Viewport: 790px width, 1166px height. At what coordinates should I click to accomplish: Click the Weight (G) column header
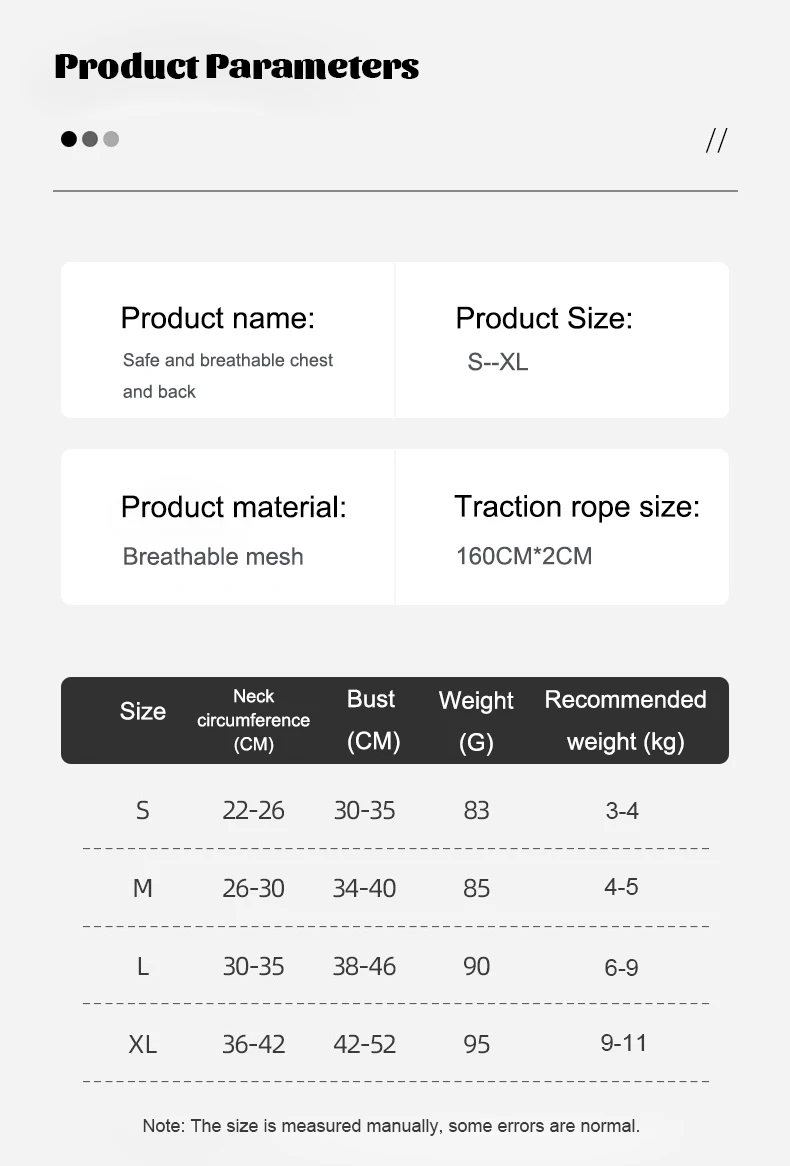tap(476, 721)
